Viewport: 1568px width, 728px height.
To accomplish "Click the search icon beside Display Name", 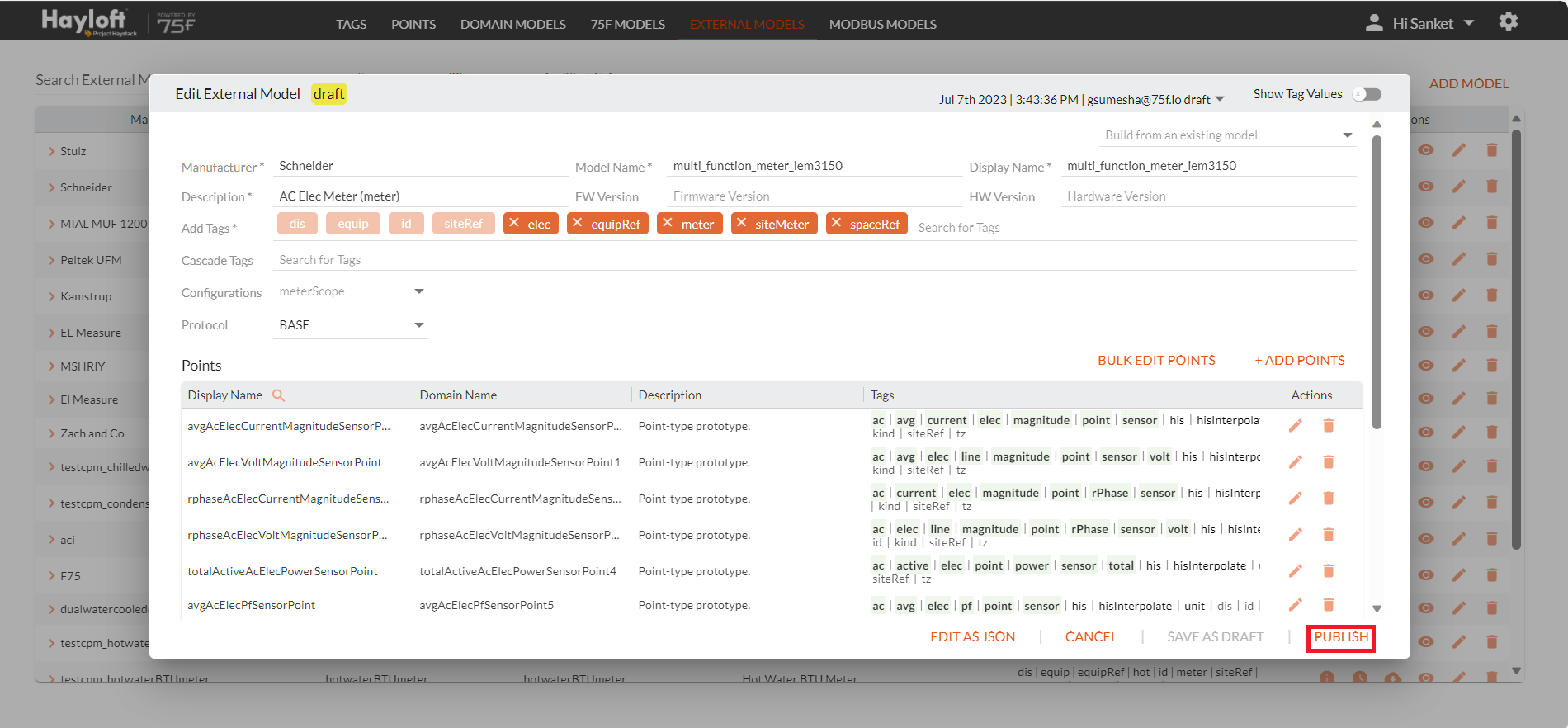I will coord(278,395).
